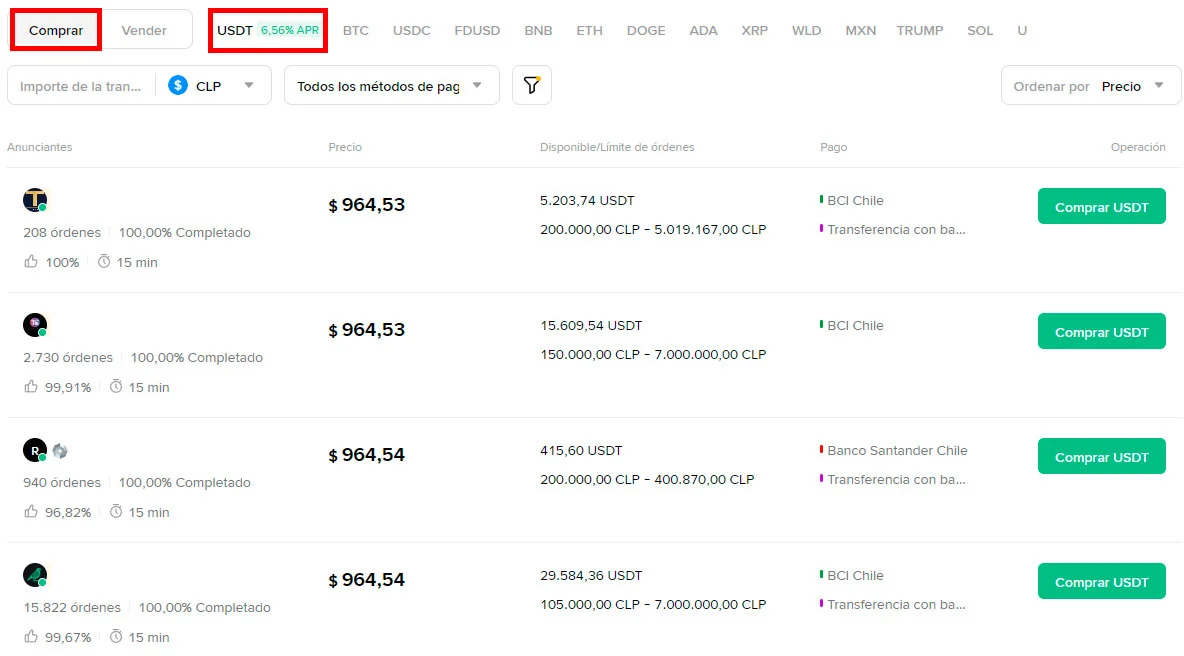The width and height of the screenshot is (1184, 656).
Task: Click thumbs-up icon next to 100% rating
Action: (31, 261)
